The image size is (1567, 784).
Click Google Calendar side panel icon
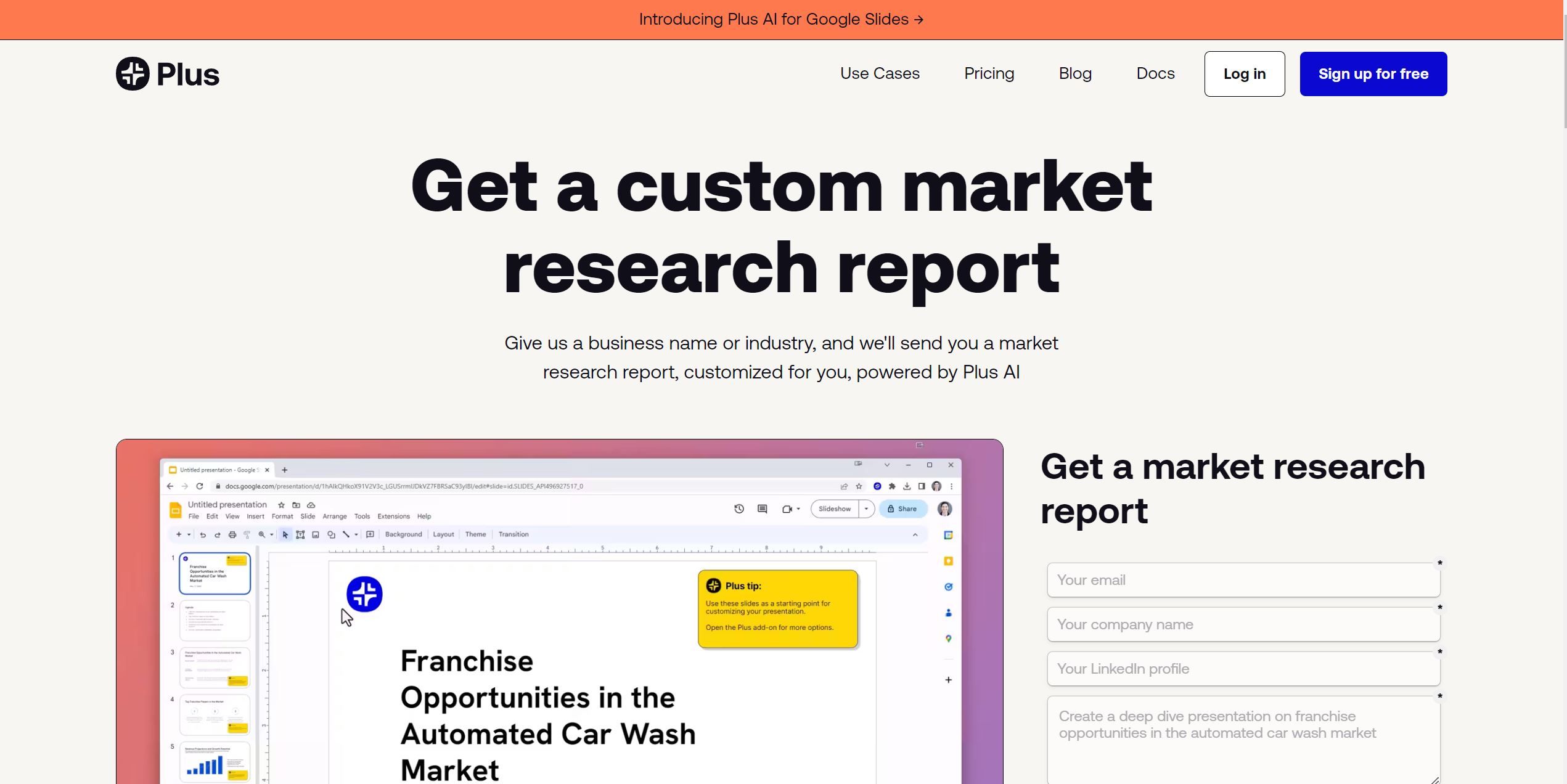(x=948, y=535)
